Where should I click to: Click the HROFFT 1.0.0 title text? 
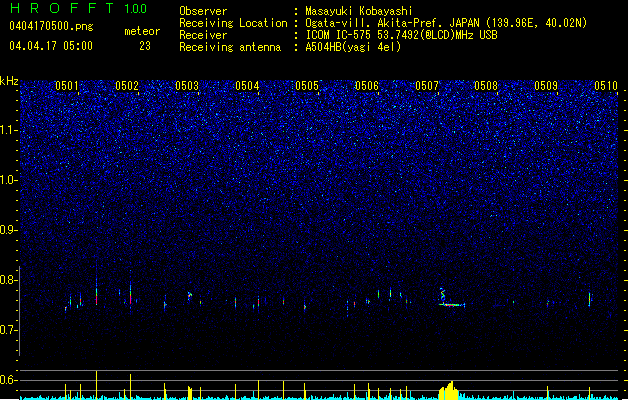coord(78,8)
